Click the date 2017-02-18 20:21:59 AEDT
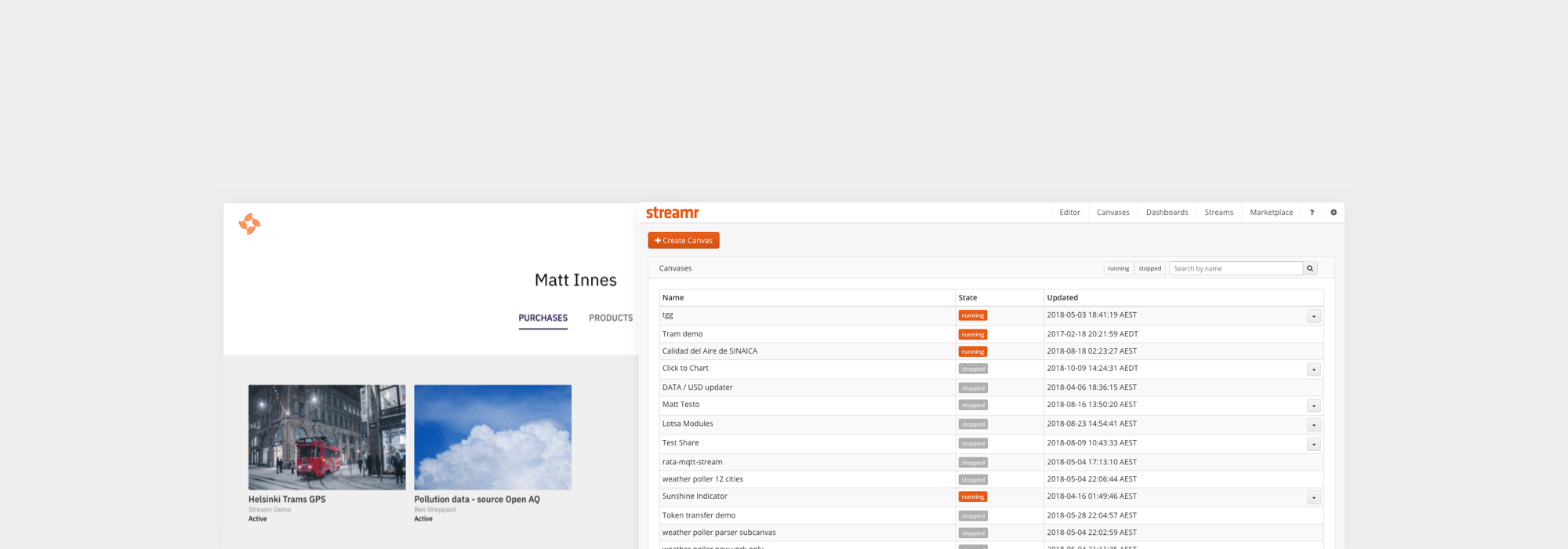 click(1092, 334)
